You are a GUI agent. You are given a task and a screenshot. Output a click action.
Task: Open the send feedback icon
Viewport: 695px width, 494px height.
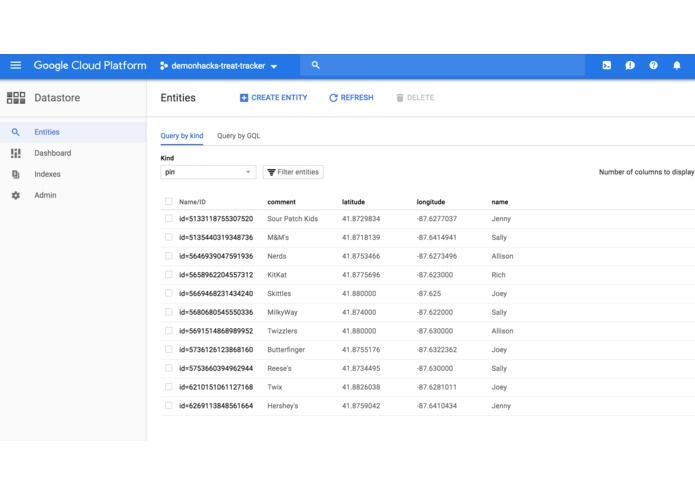[630, 66]
